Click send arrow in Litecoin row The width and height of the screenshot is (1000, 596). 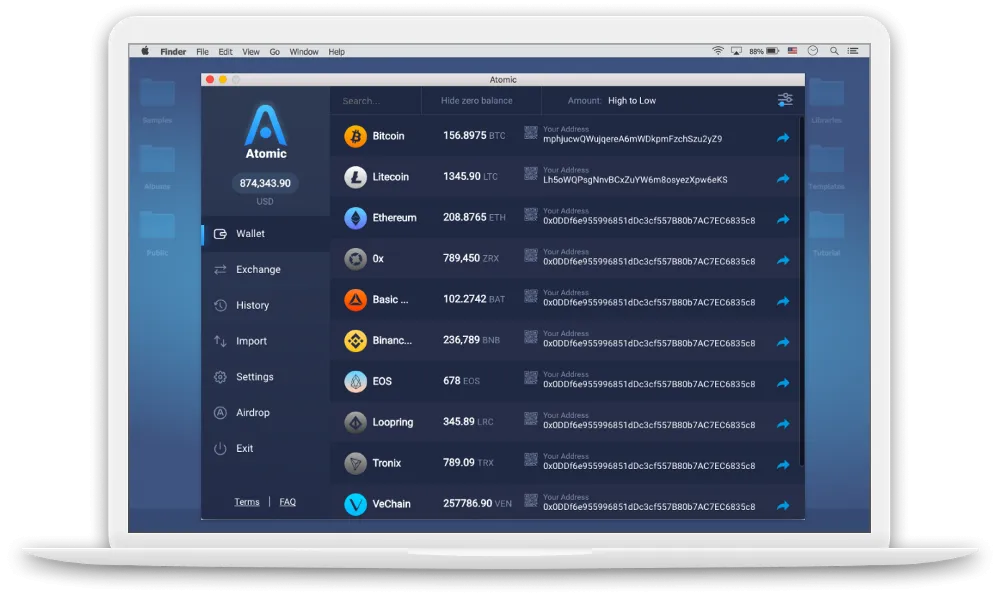(783, 178)
